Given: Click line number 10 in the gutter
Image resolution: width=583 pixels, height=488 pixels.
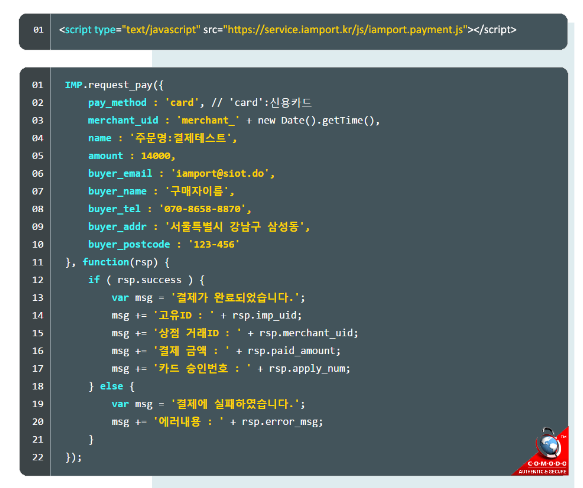Looking at the screenshot, I should coord(38,244).
